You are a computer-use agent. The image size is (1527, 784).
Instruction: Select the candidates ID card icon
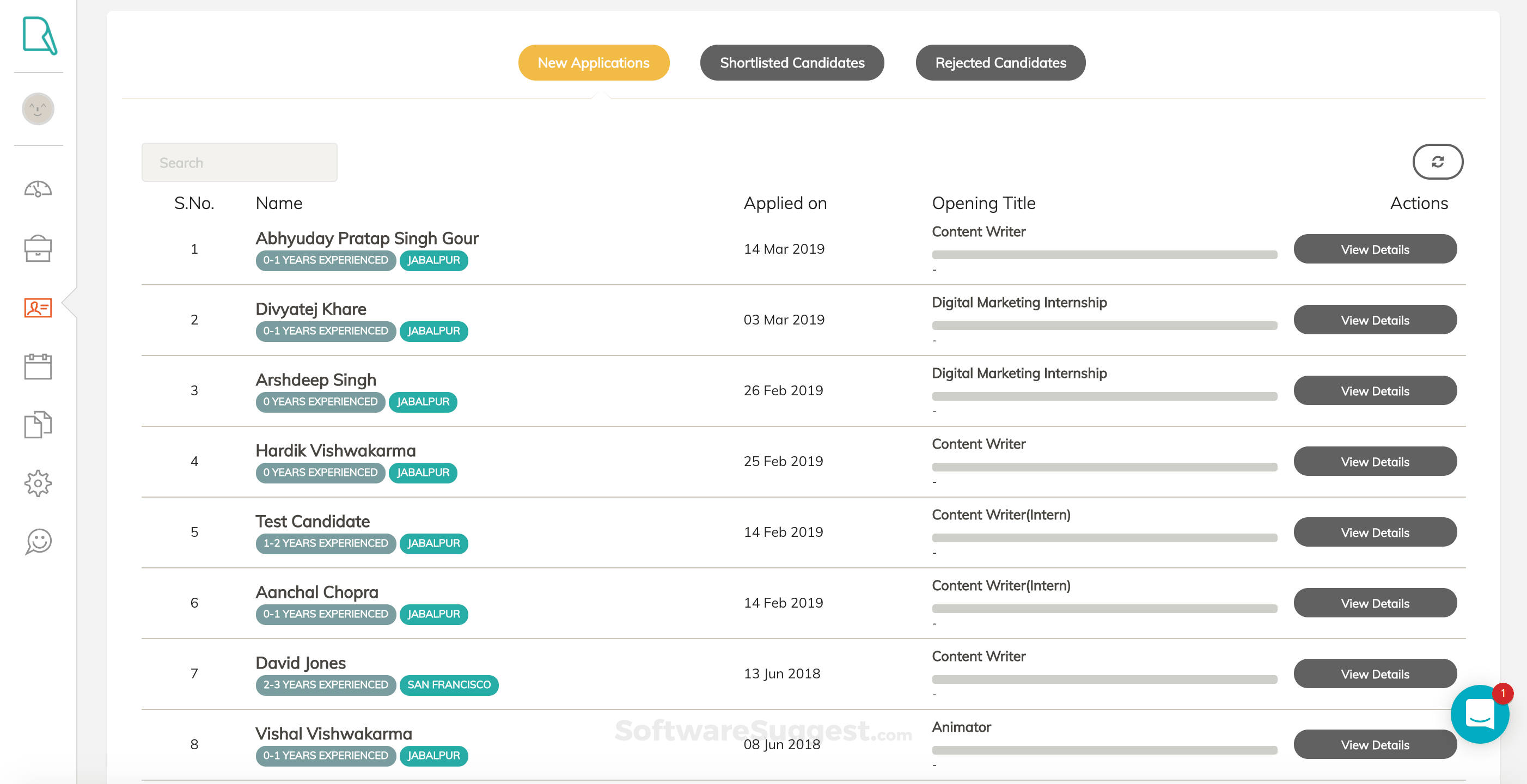click(x=38, y=308)
